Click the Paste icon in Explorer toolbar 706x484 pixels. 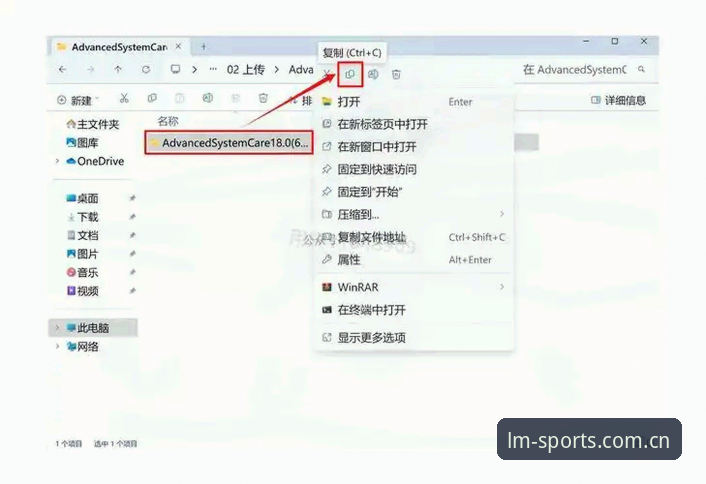coord(180,98)
